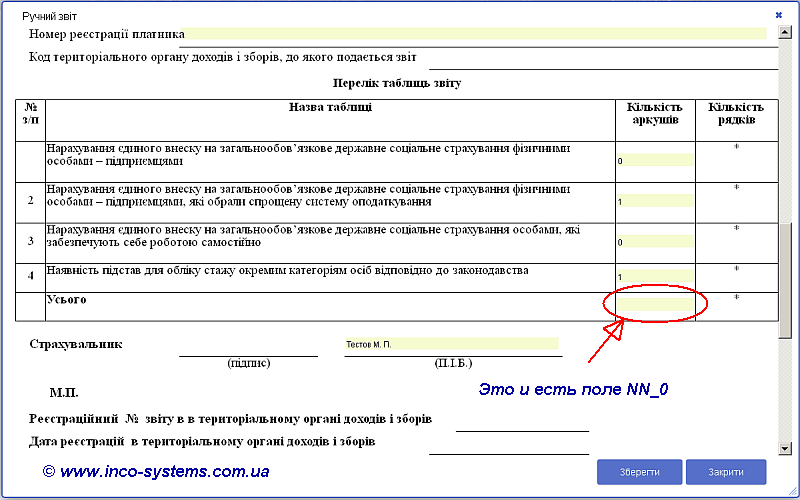Click the П.І.Б. field with Тестов М. П.
This screenshot has height=500, width=800.
pyautogui.click(x=452, y=344)
